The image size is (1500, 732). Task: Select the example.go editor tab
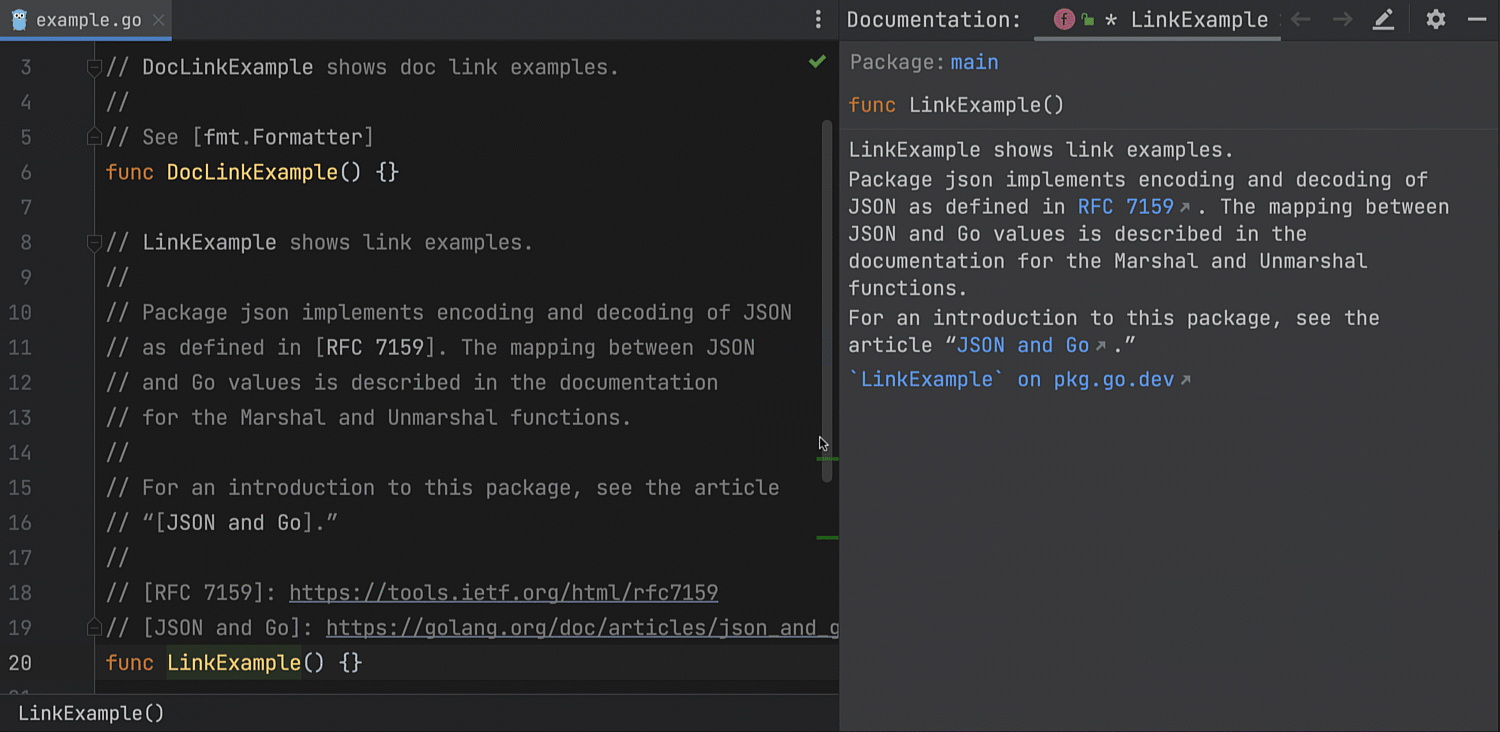click(x=88, y=20)
